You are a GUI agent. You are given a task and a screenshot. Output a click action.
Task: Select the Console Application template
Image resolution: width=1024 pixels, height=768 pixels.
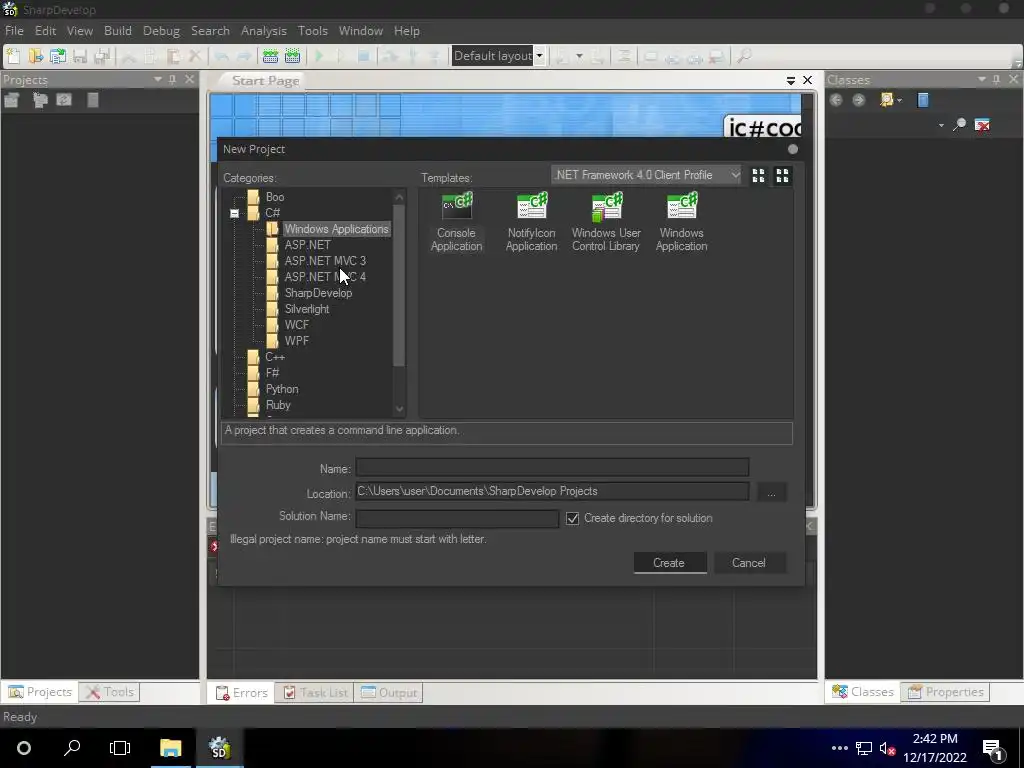click(x=456, y=222)
